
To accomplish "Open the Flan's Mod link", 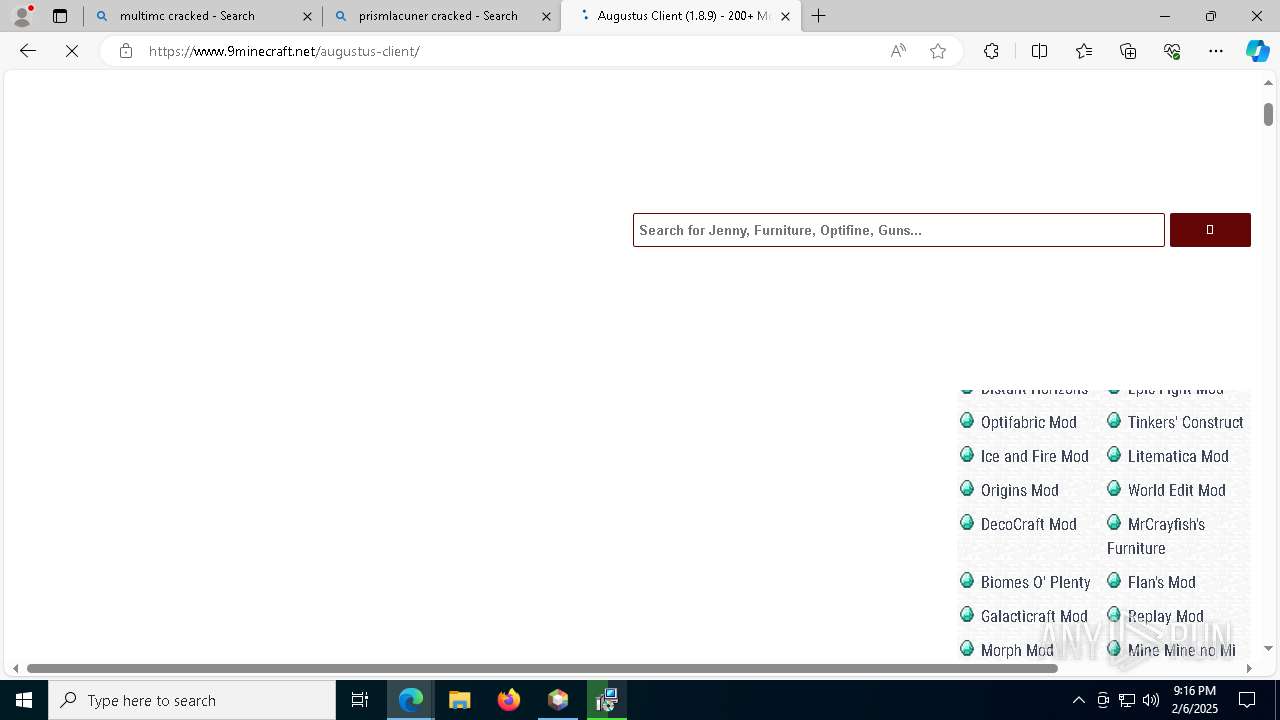I will [1161, 582].
